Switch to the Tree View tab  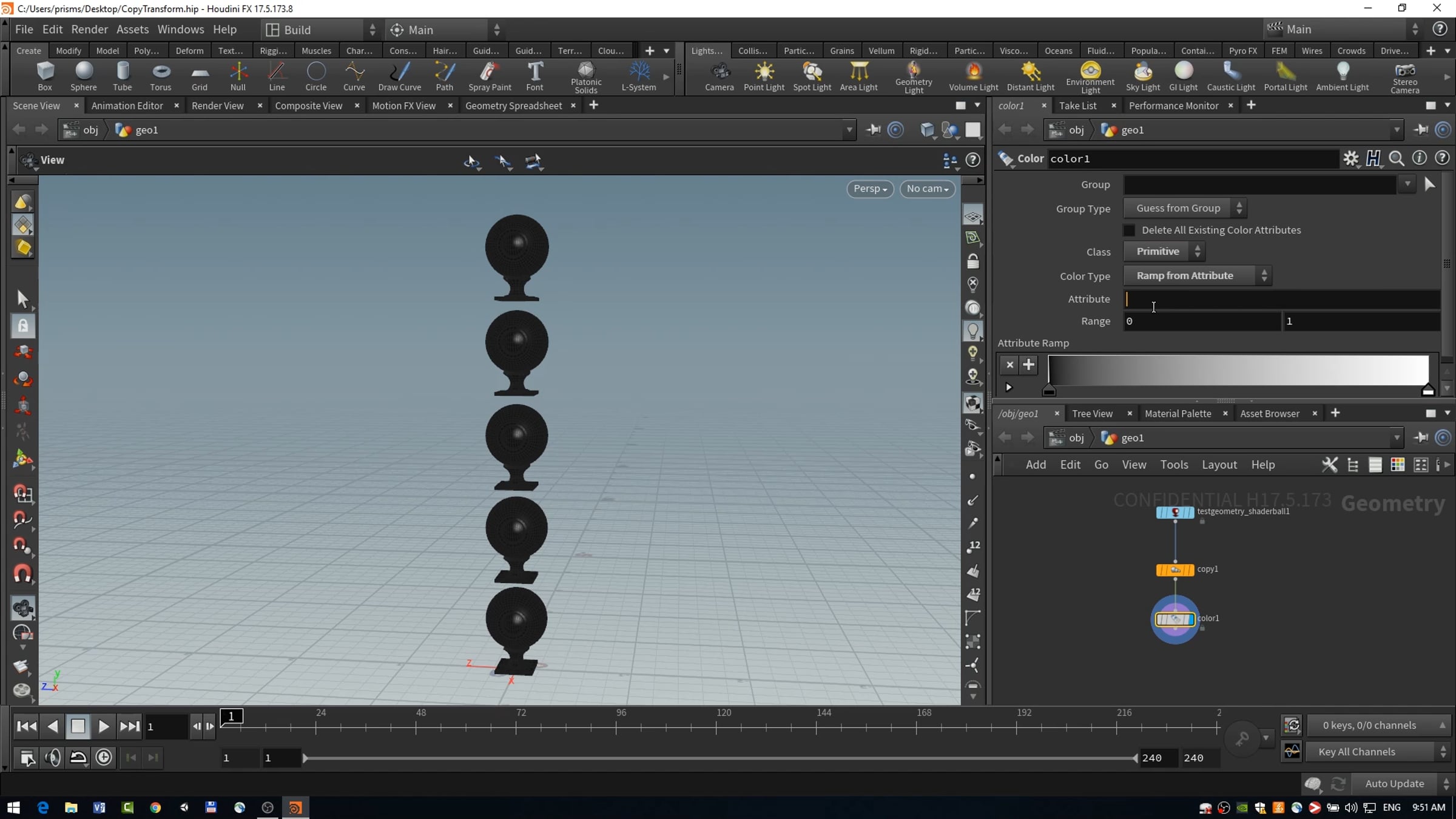click(1092, 413)
